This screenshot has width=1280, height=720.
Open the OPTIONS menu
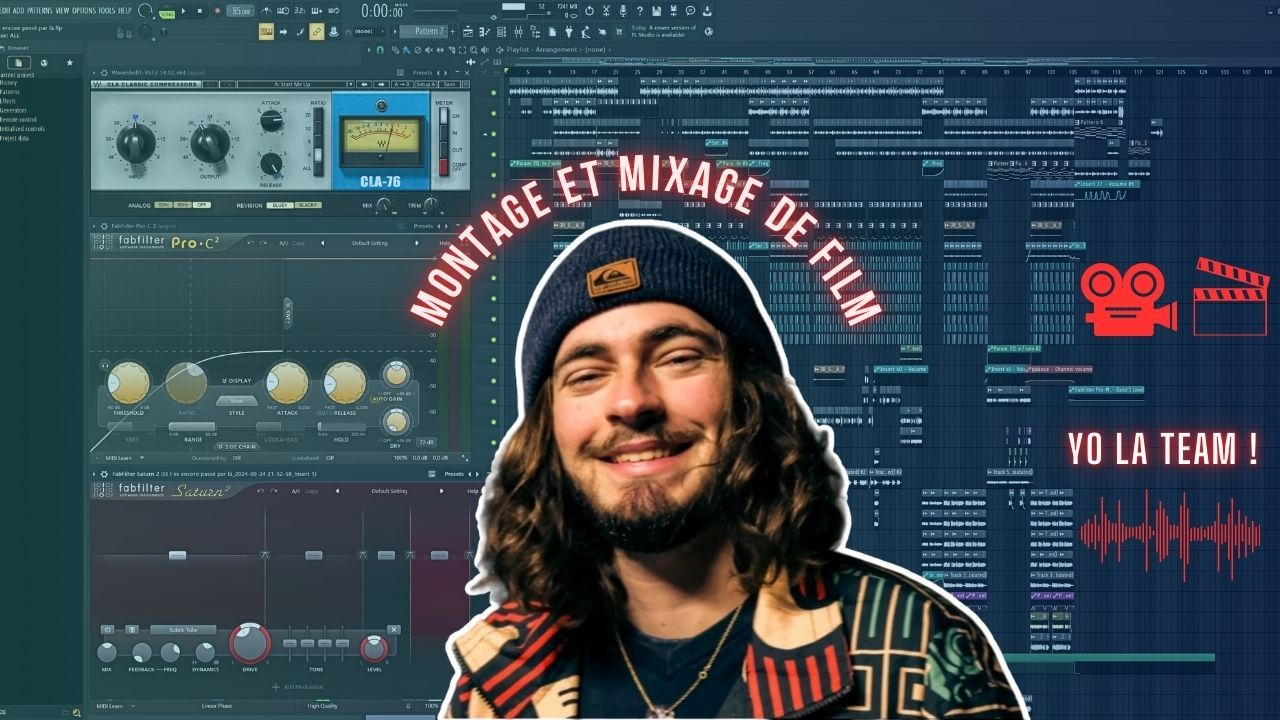(84, 10)
